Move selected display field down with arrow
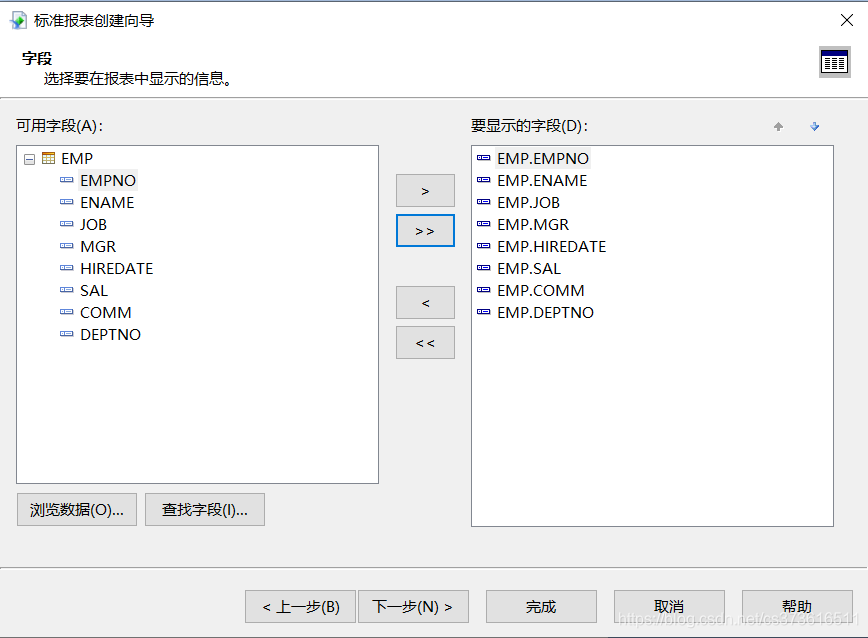This screenshot has width=868, height=638. (814, 127)
